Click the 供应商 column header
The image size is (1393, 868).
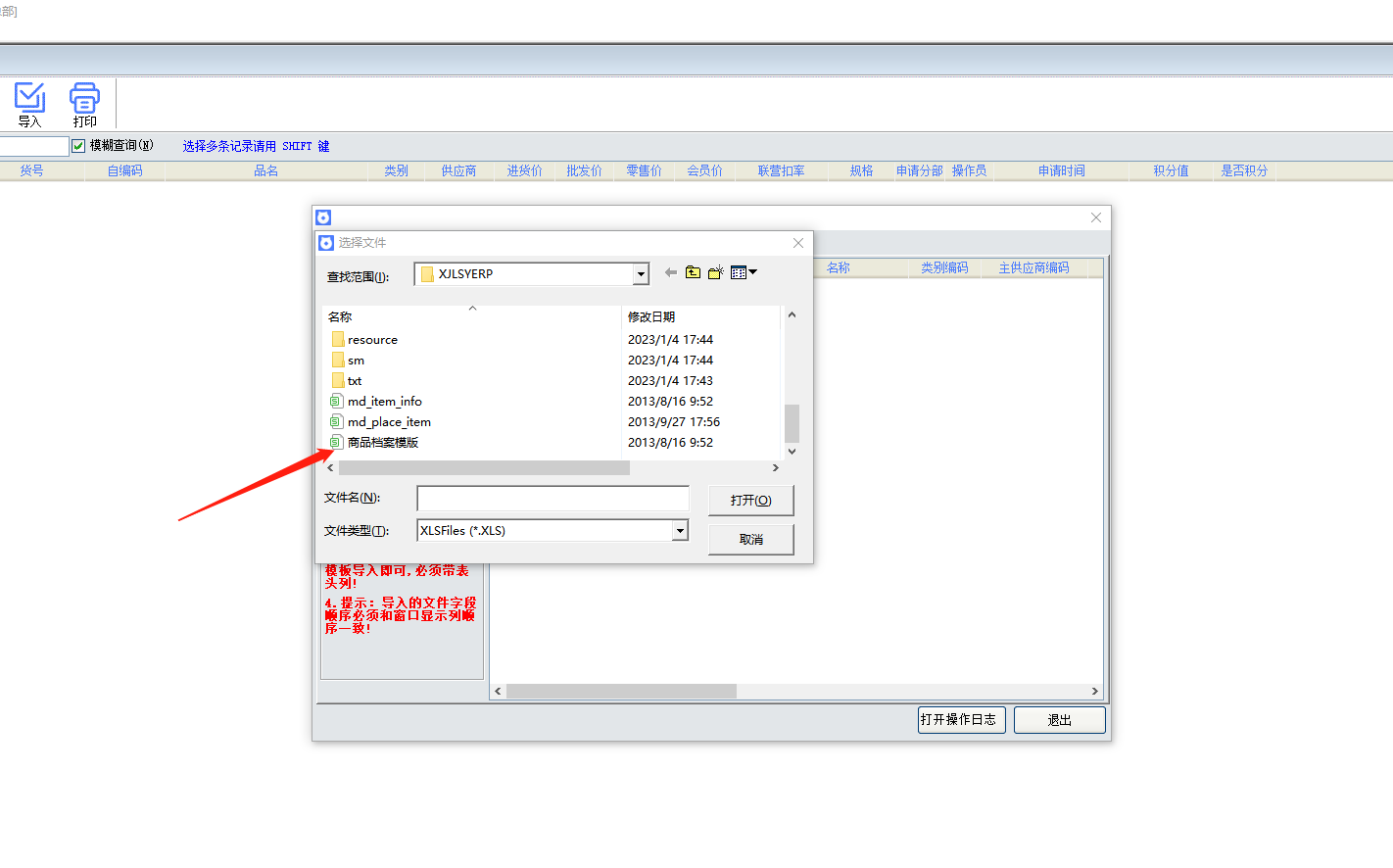[x=458, y=170]
